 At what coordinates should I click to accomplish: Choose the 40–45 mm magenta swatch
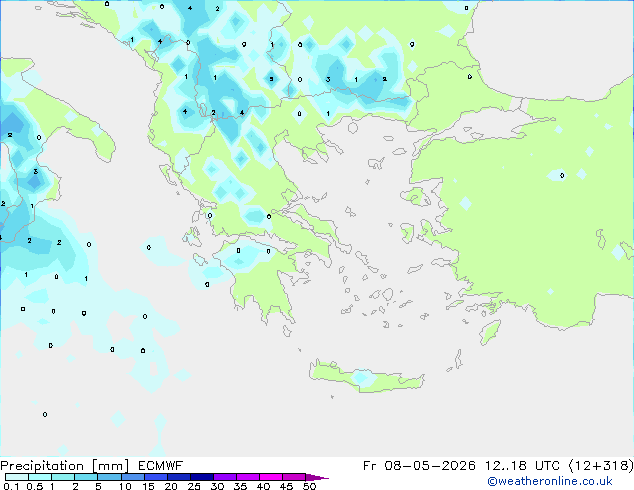point(271,477)
